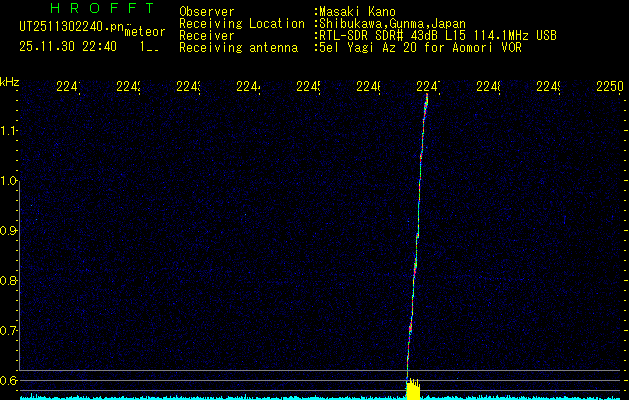Image resolution: width=629 pixels, height=400 pixels.
Task: Click the 1.0 frequency axis tick
Action: tap(9, 181)
